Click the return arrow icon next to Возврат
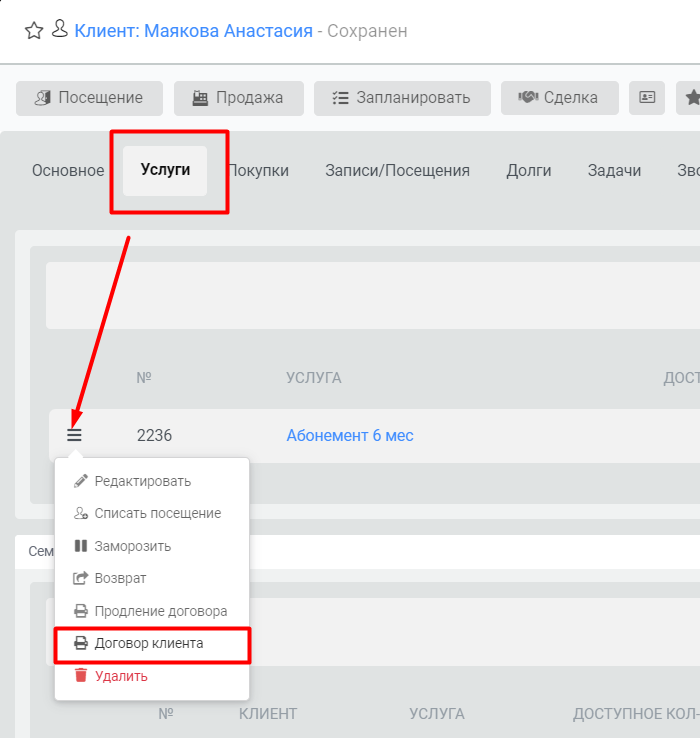Image resolution: width=700 pixels, height=738 pixels. (x=80, y=578)
